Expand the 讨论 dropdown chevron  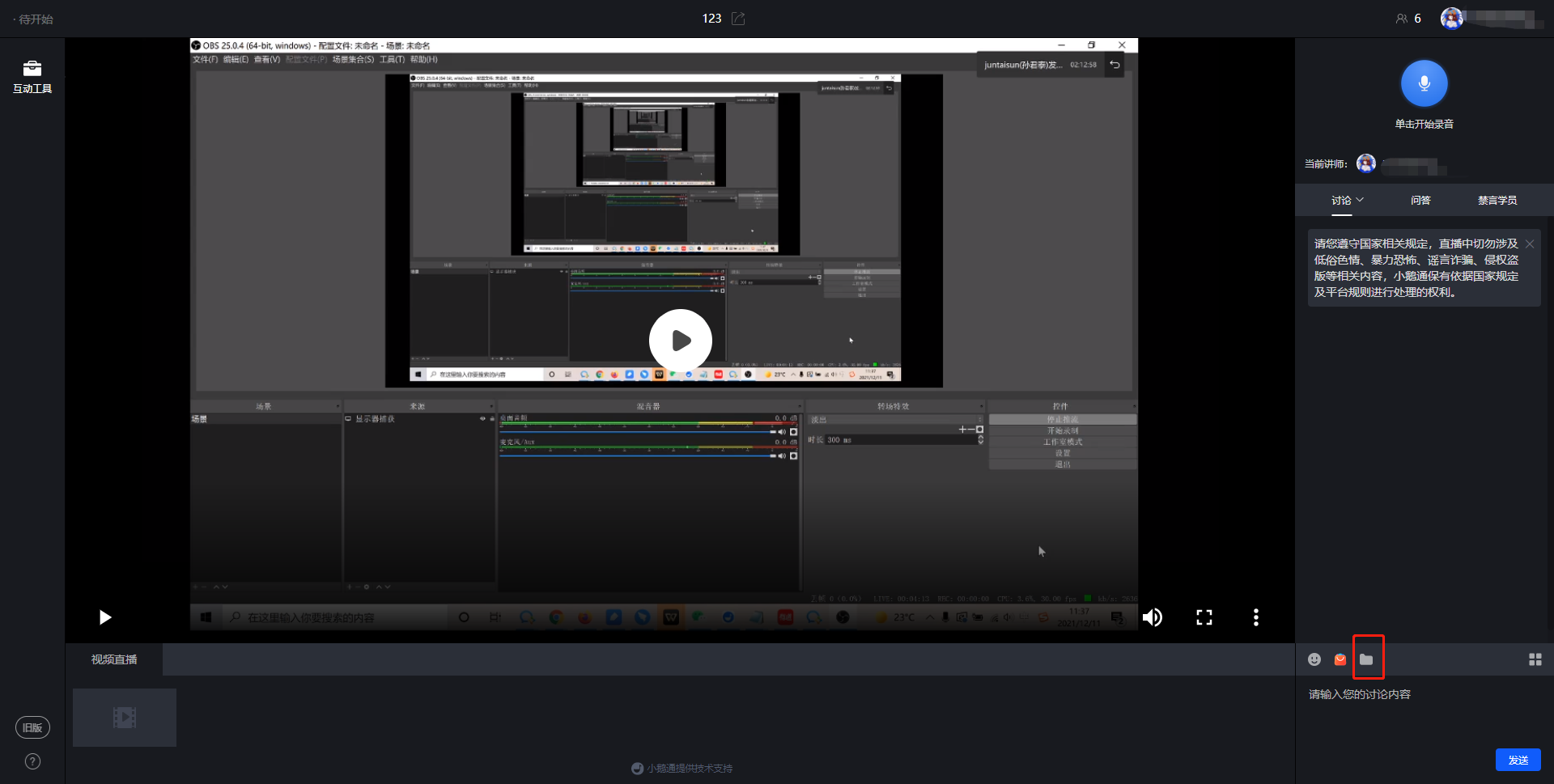point(1361,200)
